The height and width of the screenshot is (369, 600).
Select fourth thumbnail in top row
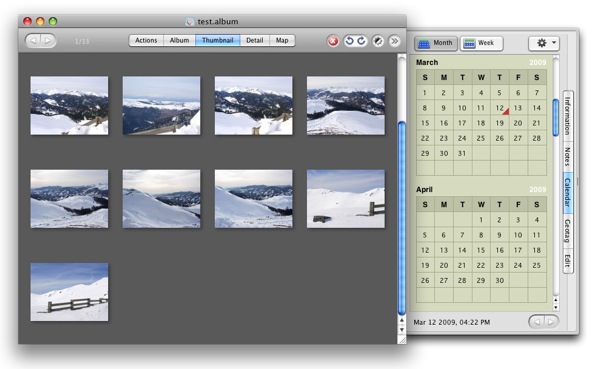coord(346,106)
